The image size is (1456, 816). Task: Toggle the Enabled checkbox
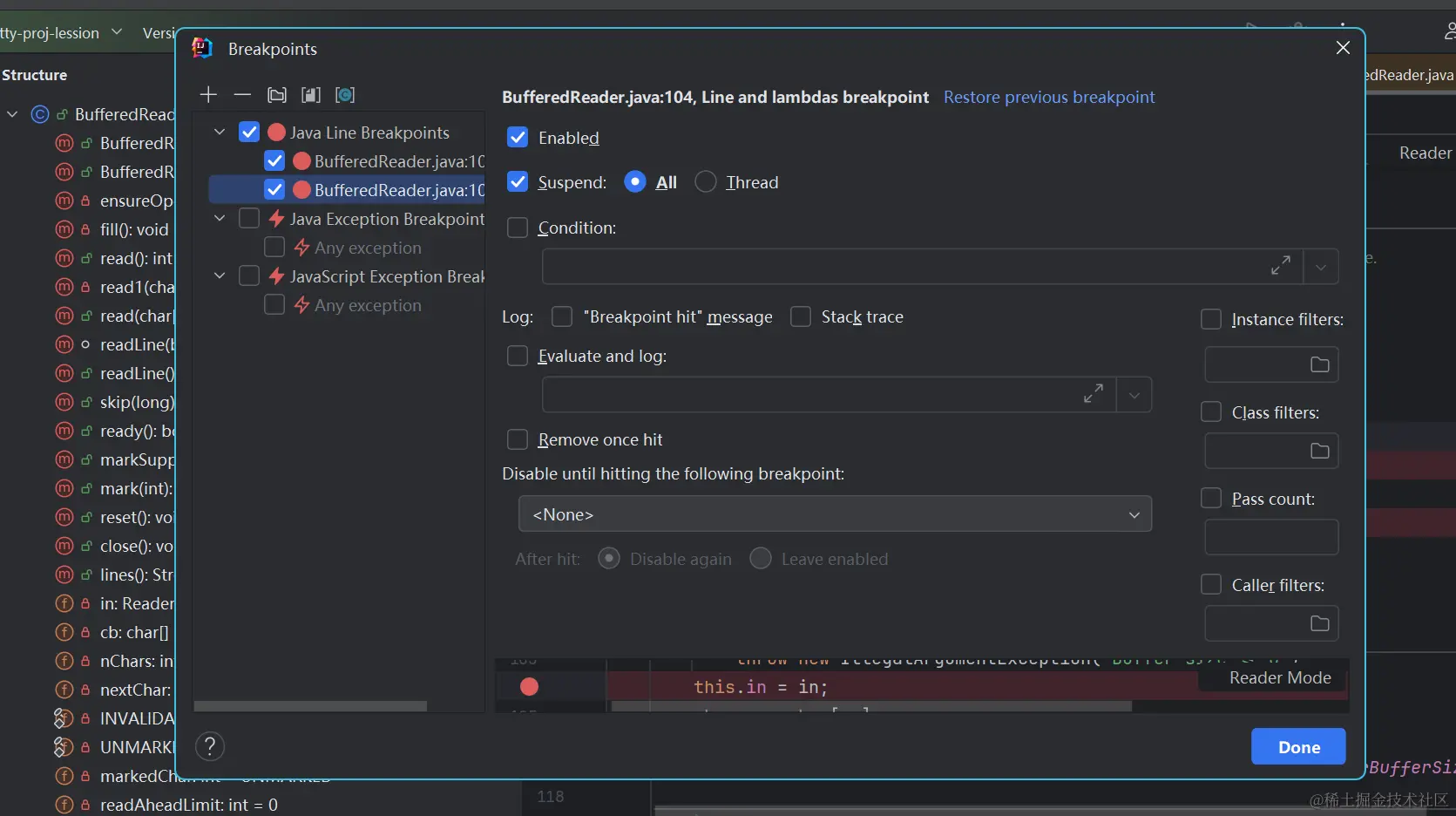tap(518, 138)
